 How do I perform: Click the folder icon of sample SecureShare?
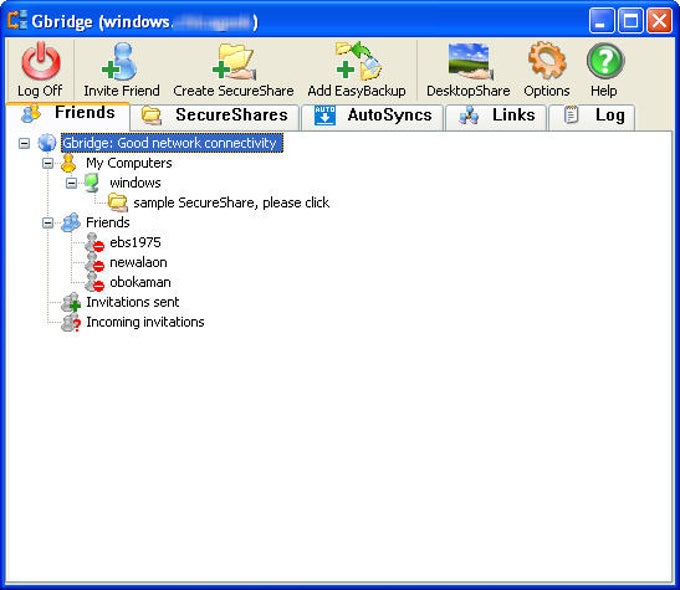click(118, 203)
